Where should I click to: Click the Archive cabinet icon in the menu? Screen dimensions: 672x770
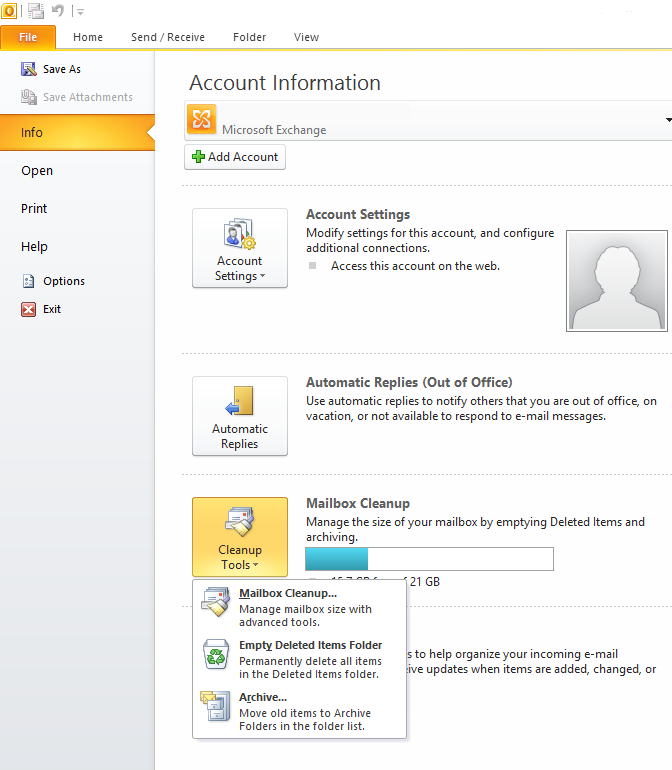[215, 706]
